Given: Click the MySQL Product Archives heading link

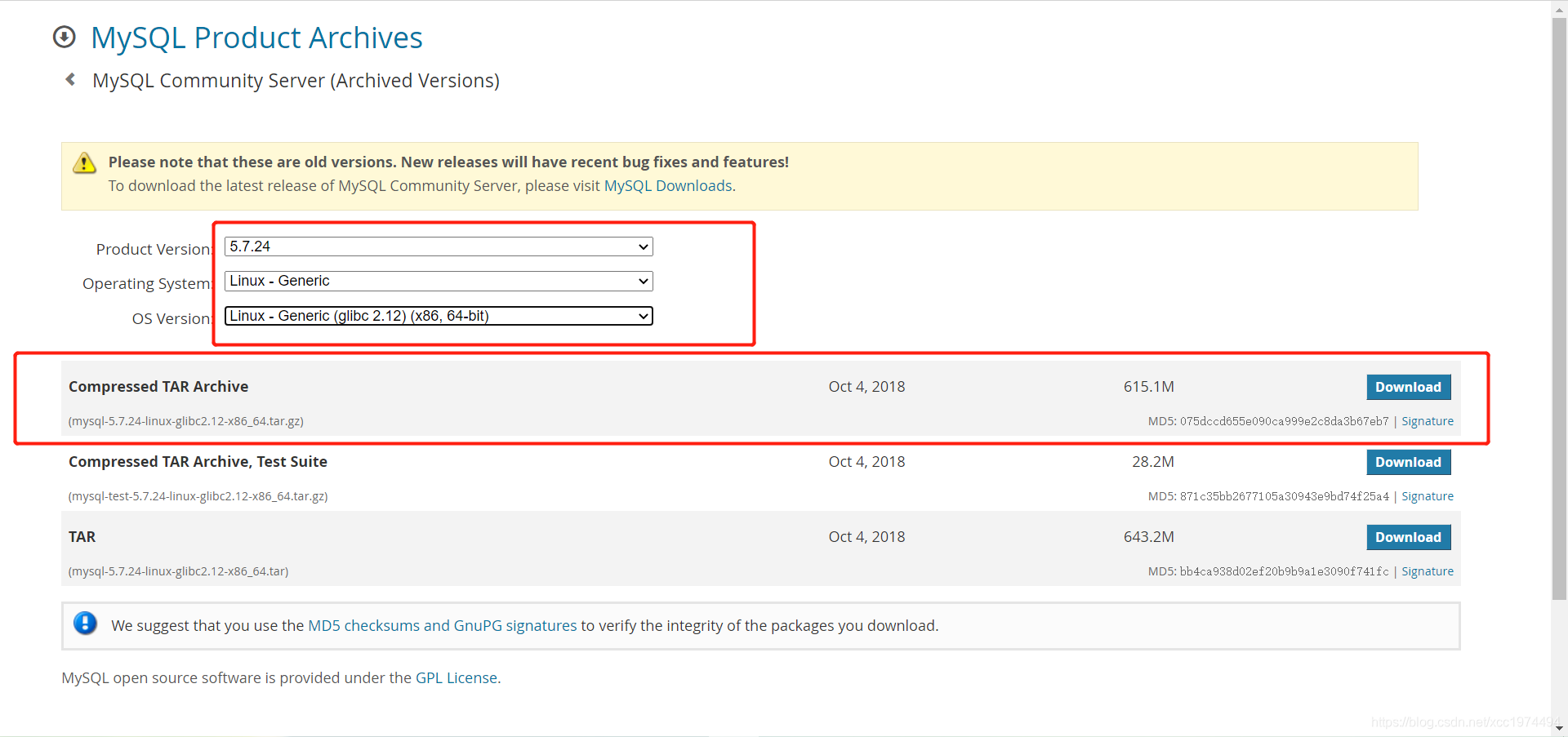Looking at the screenshot, I should [256, 38].
